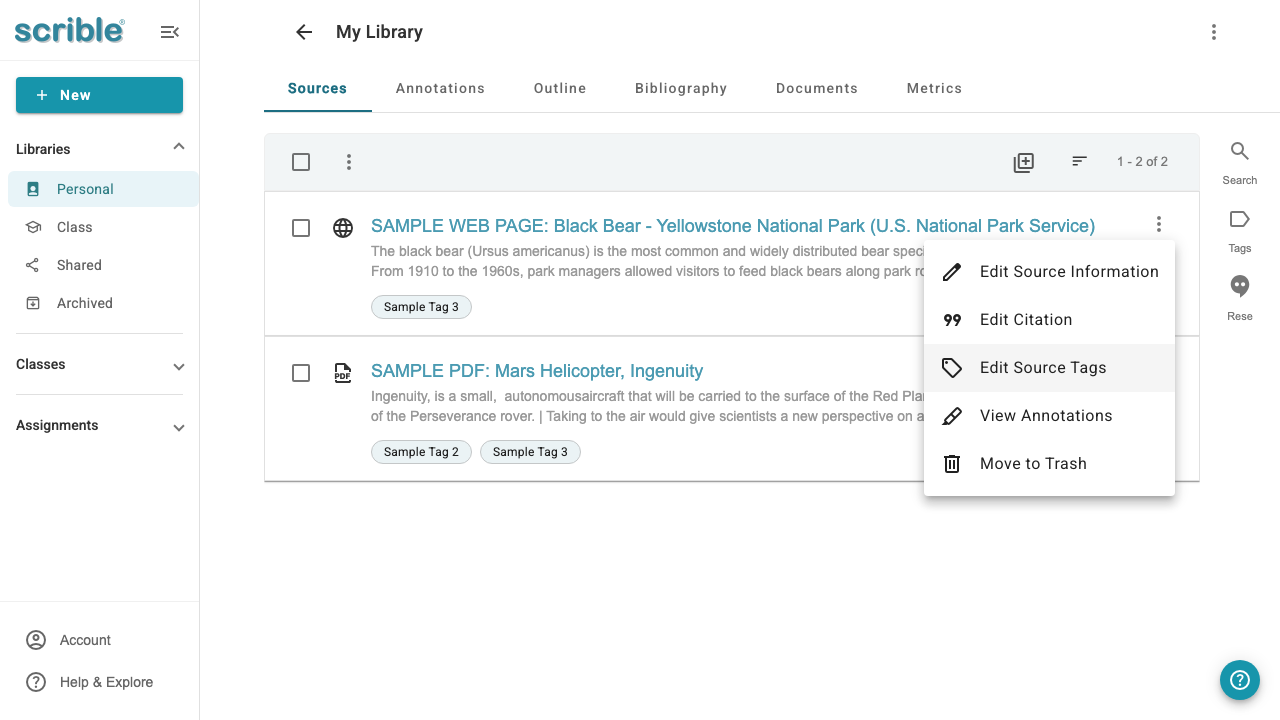
Task: Expand the Assignments section
Action: [179, 427]
